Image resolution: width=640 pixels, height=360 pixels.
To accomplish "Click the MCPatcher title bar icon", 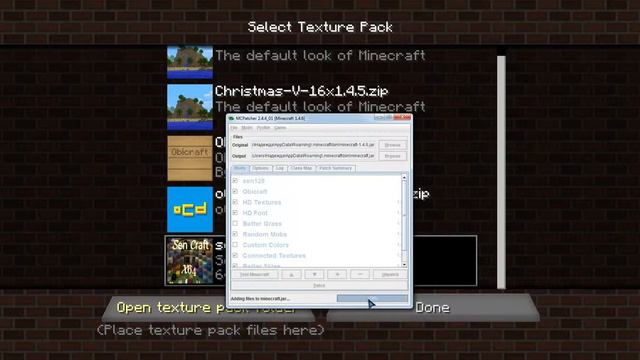I will pos(231,118).
